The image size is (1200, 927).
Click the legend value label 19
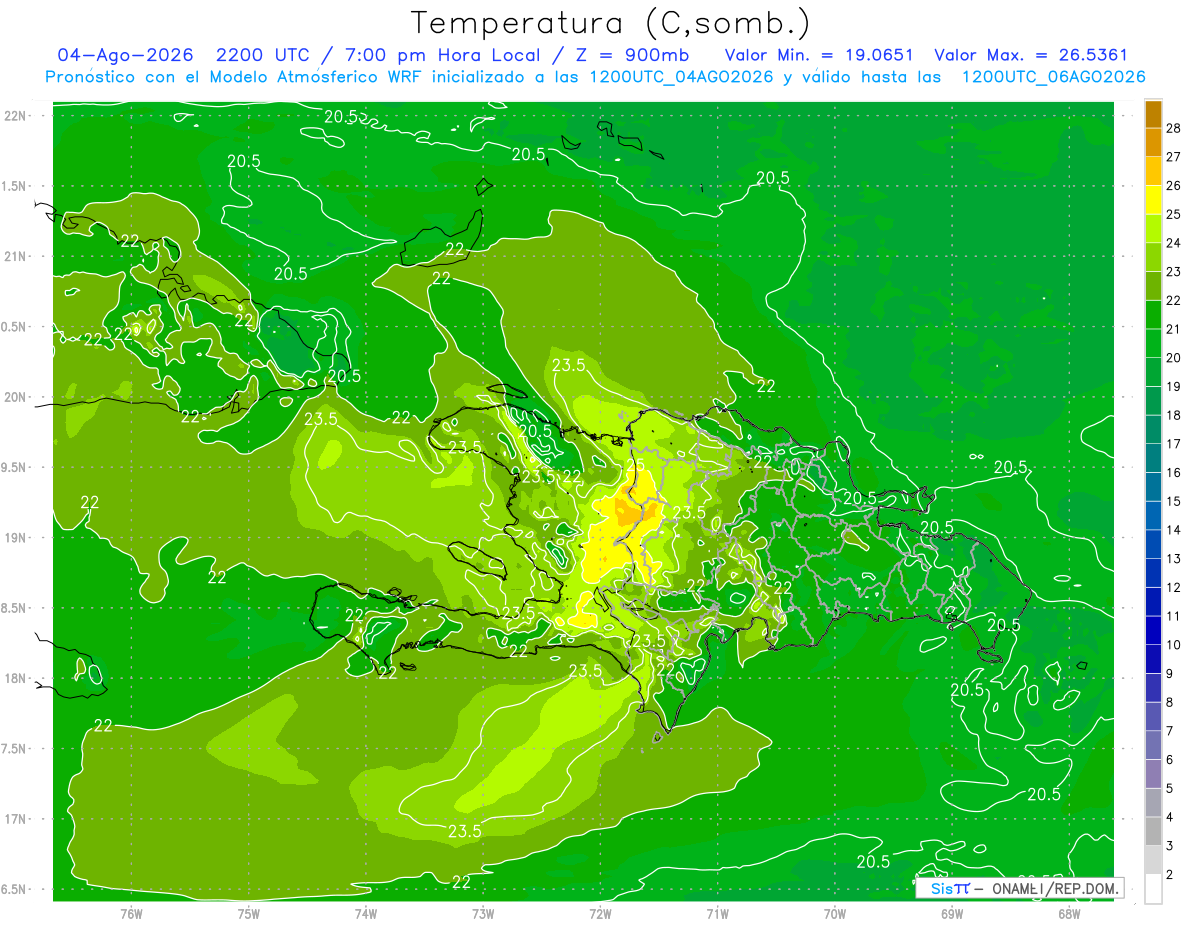click(1173, 386)
